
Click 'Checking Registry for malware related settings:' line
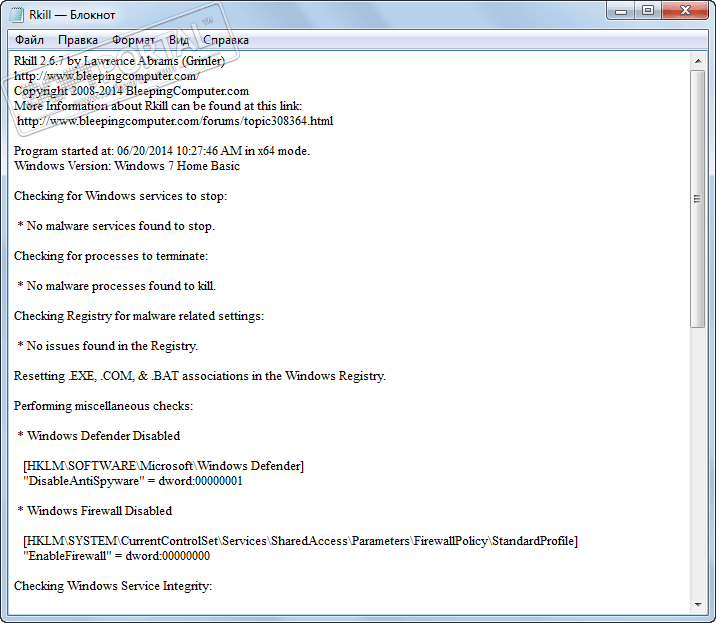[139, 316]
